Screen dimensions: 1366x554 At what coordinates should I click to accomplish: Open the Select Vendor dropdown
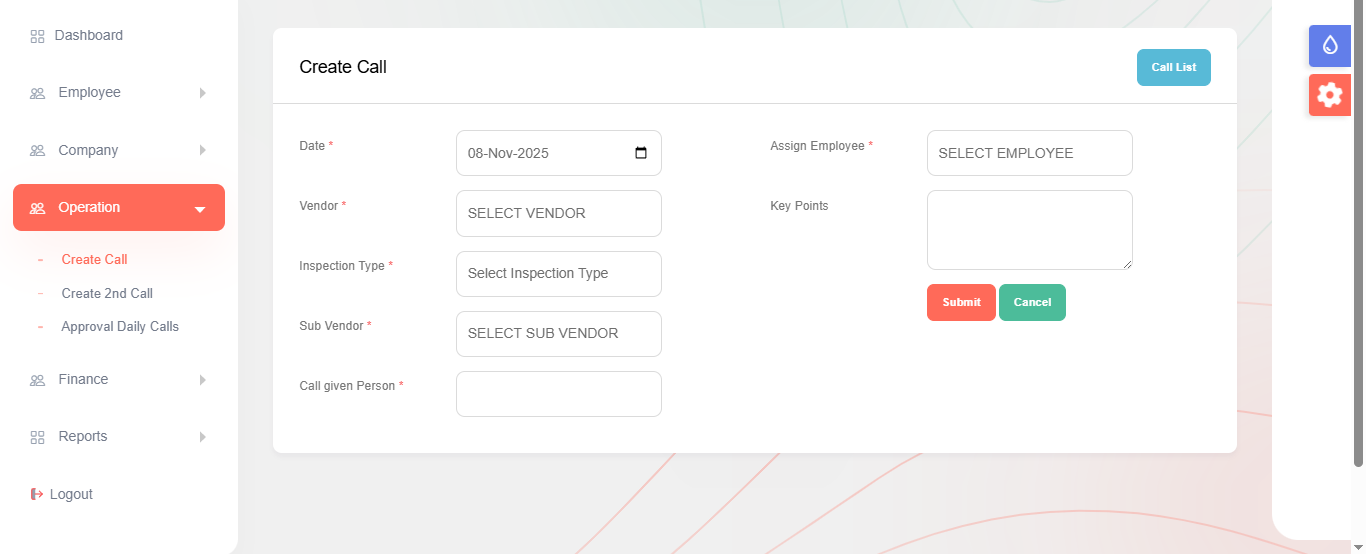(x=558, y=213)
